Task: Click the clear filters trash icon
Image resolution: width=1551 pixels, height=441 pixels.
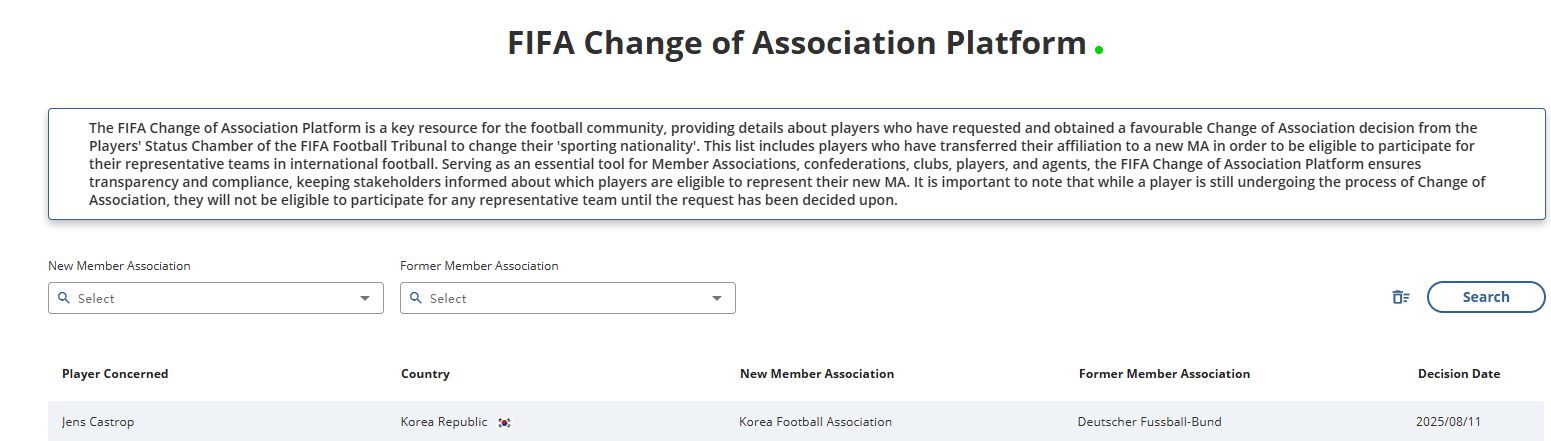Action: click(1400, 297)
